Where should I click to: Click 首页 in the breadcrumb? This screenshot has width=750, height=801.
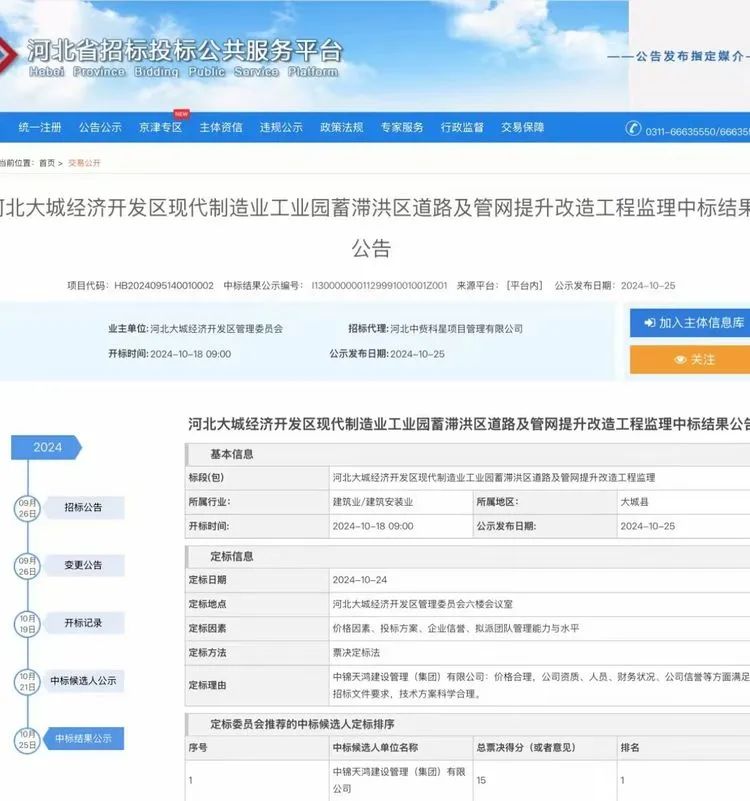pyautogui.click(x=47, y=163)
